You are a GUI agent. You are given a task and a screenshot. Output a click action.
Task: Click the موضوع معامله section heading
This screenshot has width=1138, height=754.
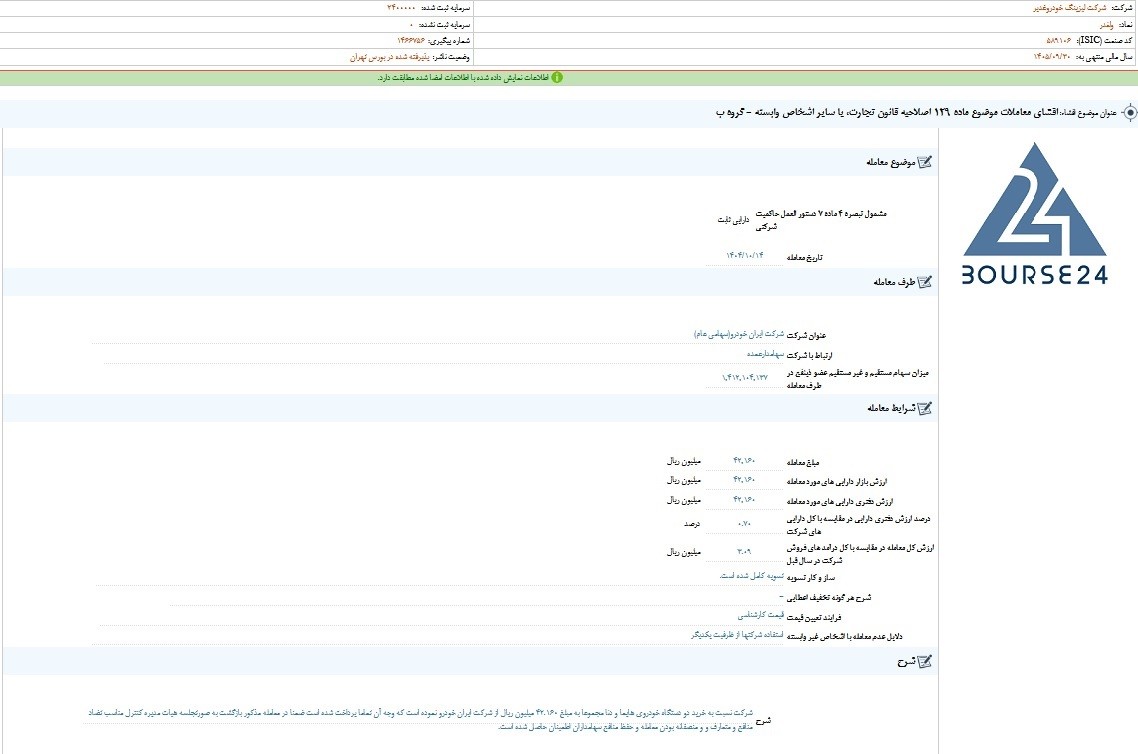[x=891, y=163]
